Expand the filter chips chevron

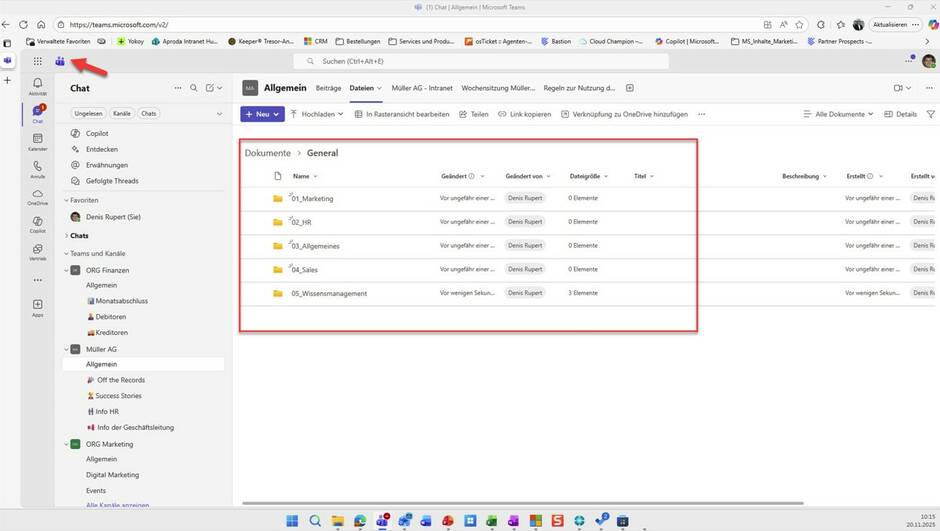point(219,113)
